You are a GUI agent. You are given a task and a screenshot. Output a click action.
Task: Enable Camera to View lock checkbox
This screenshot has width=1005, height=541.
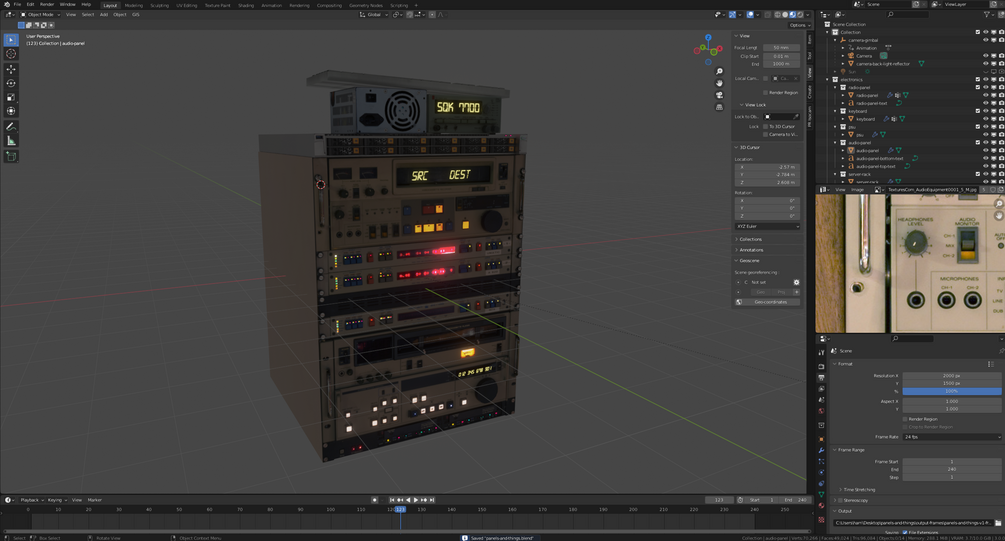click(x=765, y=135)
